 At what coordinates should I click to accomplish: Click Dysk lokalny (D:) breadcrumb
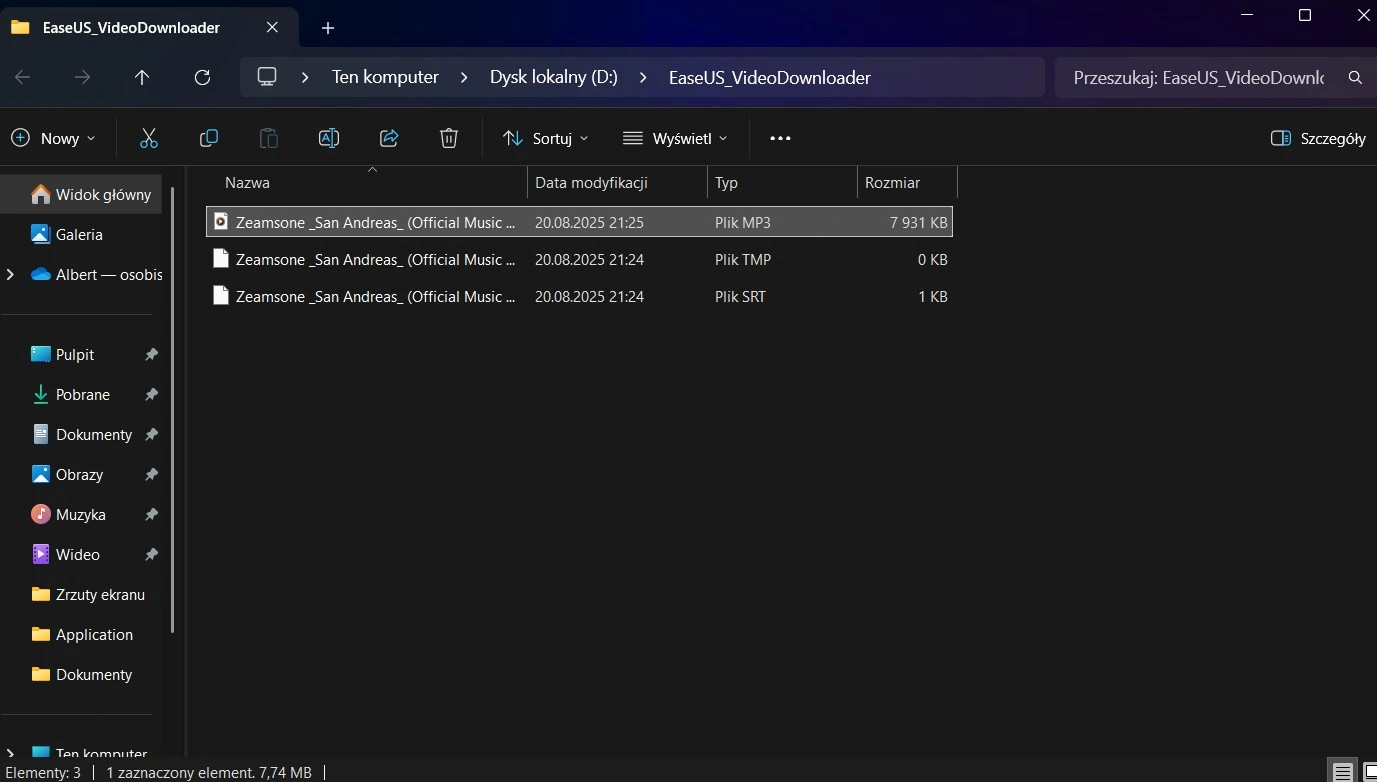[553, 77]
